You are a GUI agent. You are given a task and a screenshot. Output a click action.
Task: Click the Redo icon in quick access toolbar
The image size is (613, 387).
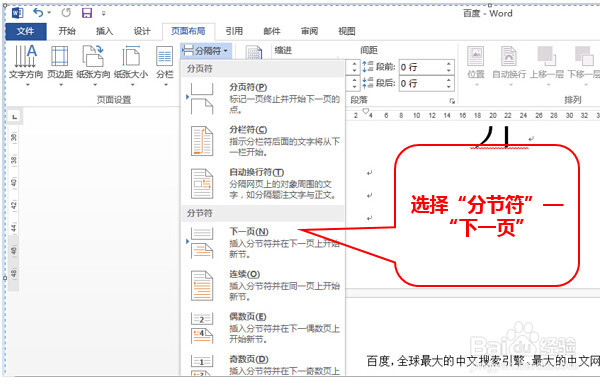pyautogui.click(x=66, y=13)
